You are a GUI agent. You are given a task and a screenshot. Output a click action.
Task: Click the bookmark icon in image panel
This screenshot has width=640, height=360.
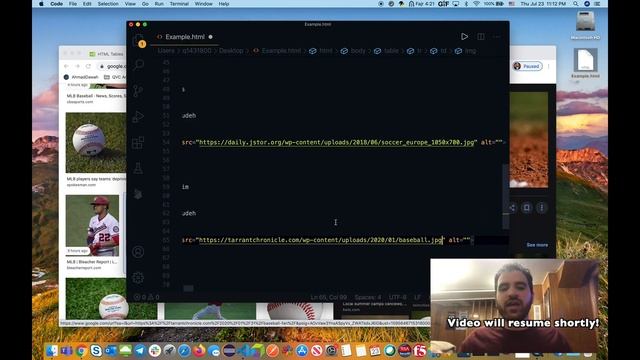[527, 207]
